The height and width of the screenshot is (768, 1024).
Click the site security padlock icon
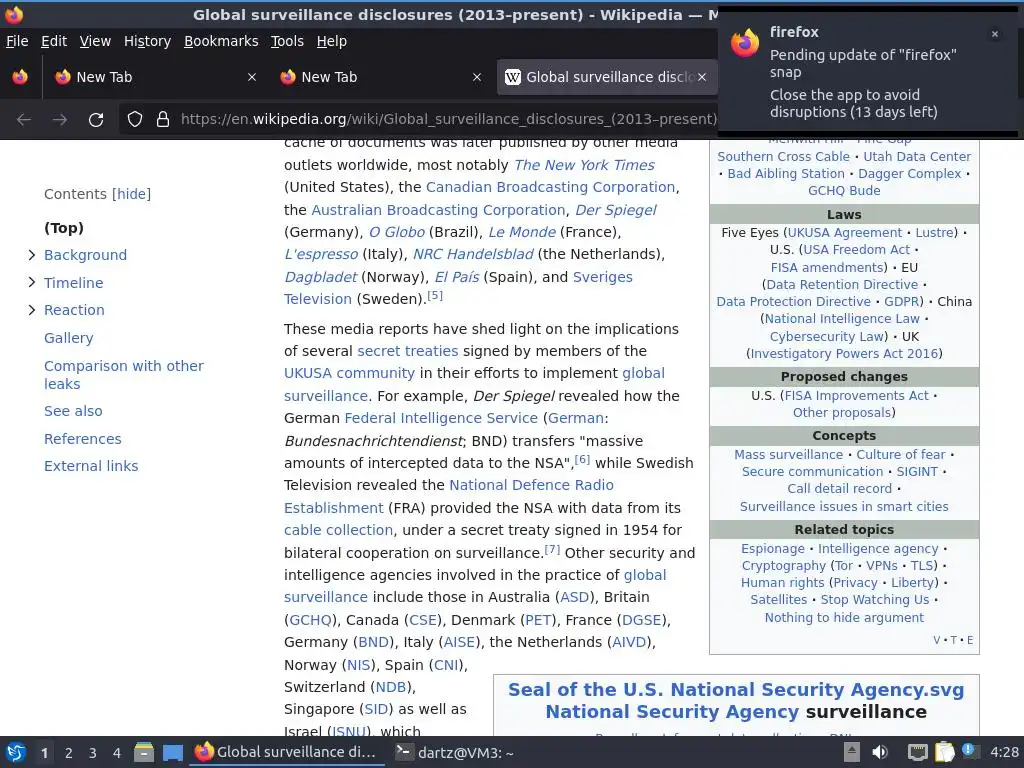(163, 120)
